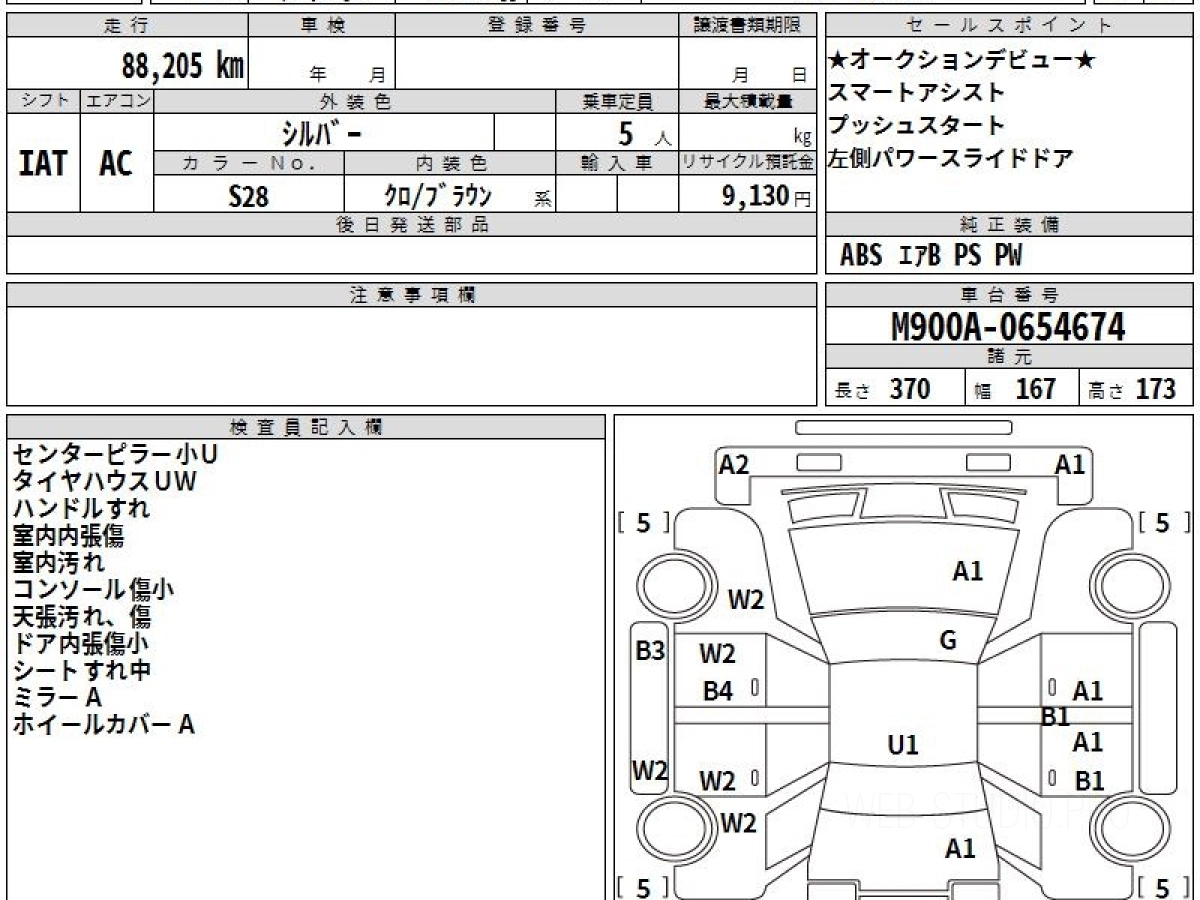Select the inspector note タイヤハウスUW
1200x900 pixels.
[104, 481]
